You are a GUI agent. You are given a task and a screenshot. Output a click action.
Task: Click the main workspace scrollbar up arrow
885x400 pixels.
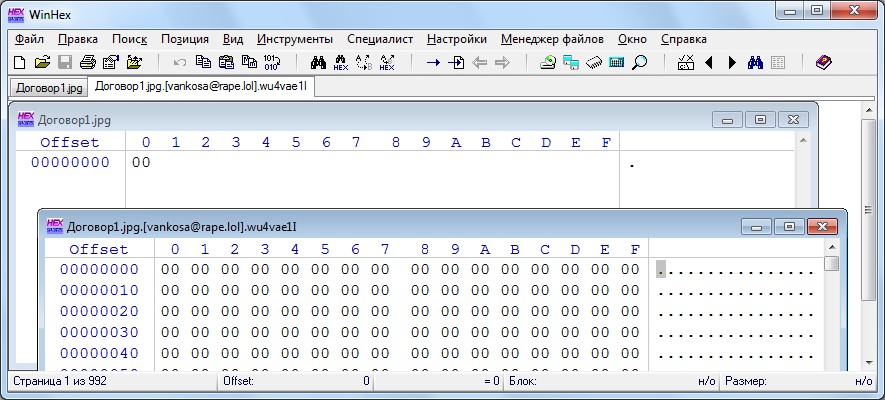click(869, 109)
